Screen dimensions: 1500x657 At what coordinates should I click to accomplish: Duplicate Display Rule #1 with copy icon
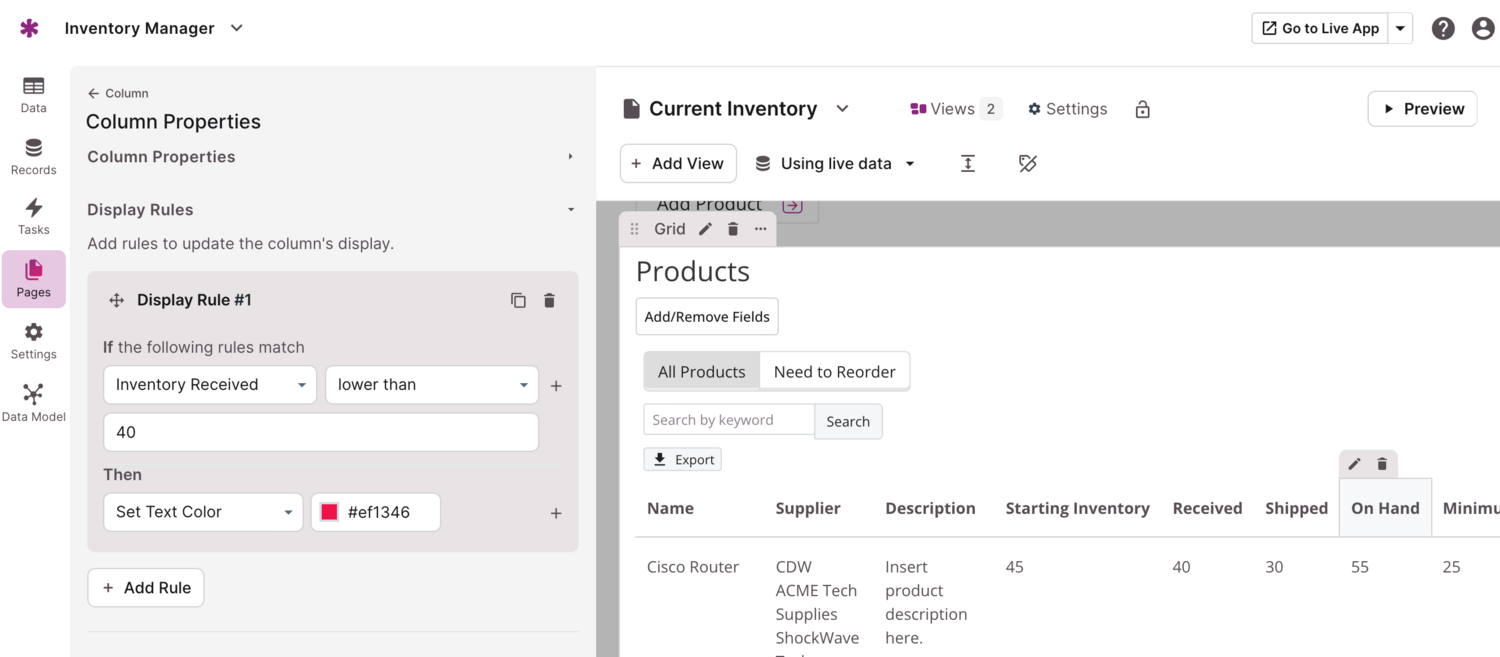pyautogui.click(x=518, y=300)
